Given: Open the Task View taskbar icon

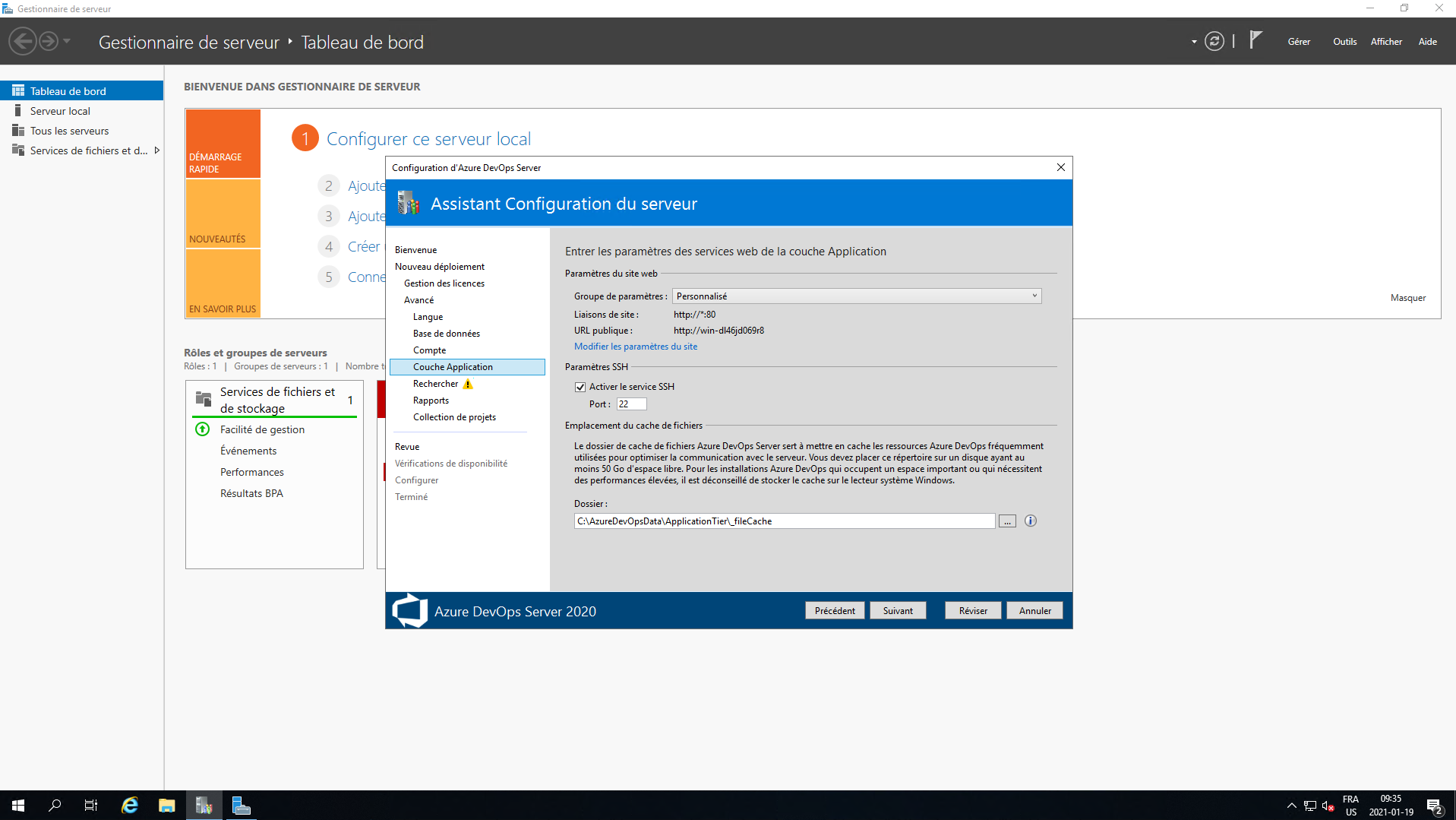Looking at the screenshot, I should pyautogui.click(x=91, y=806).
